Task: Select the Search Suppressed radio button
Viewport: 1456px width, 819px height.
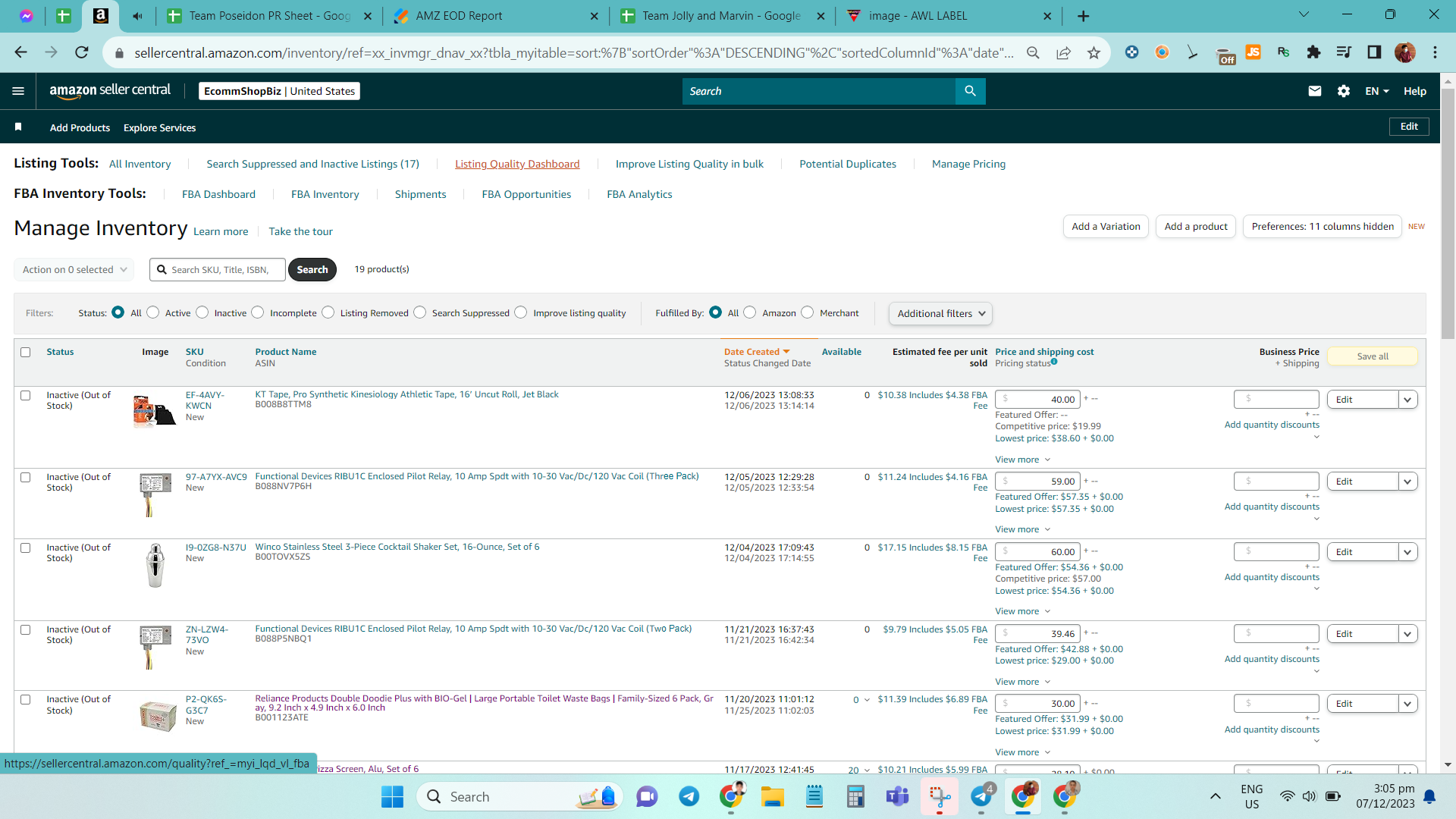Action: (x=420, y=312)
